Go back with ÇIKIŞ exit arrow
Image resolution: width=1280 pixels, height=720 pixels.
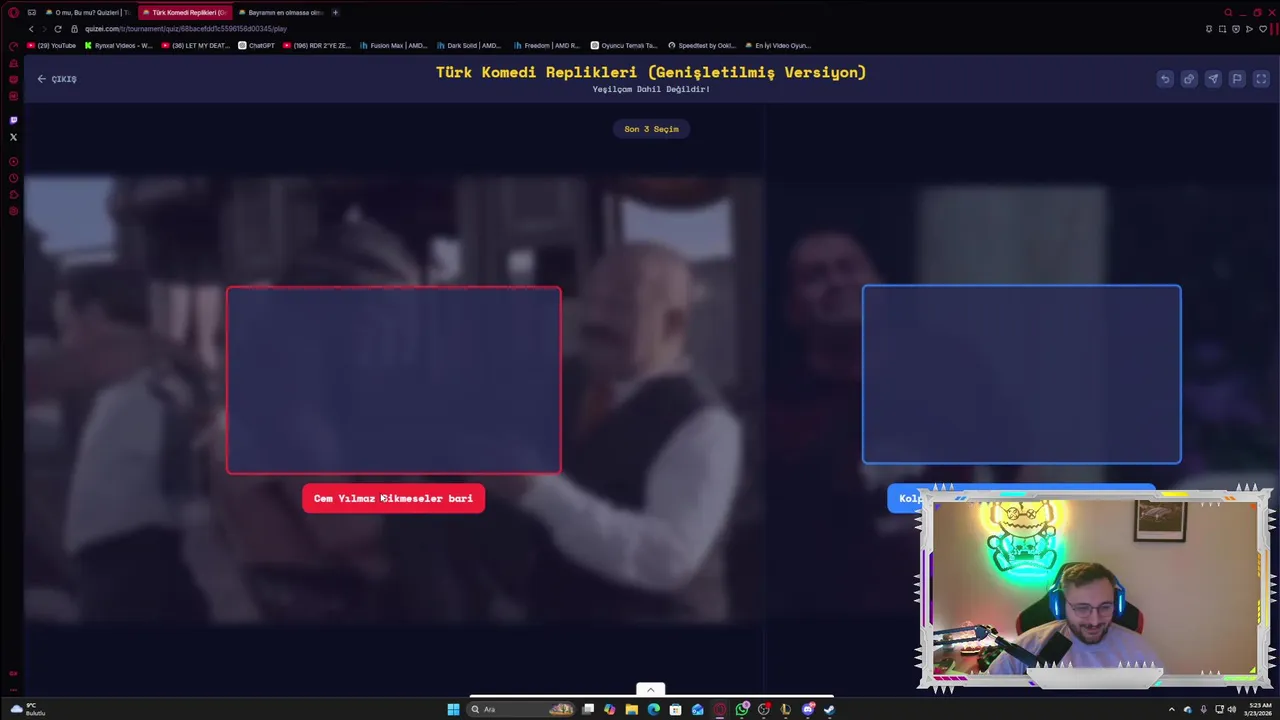click(57, 79)
